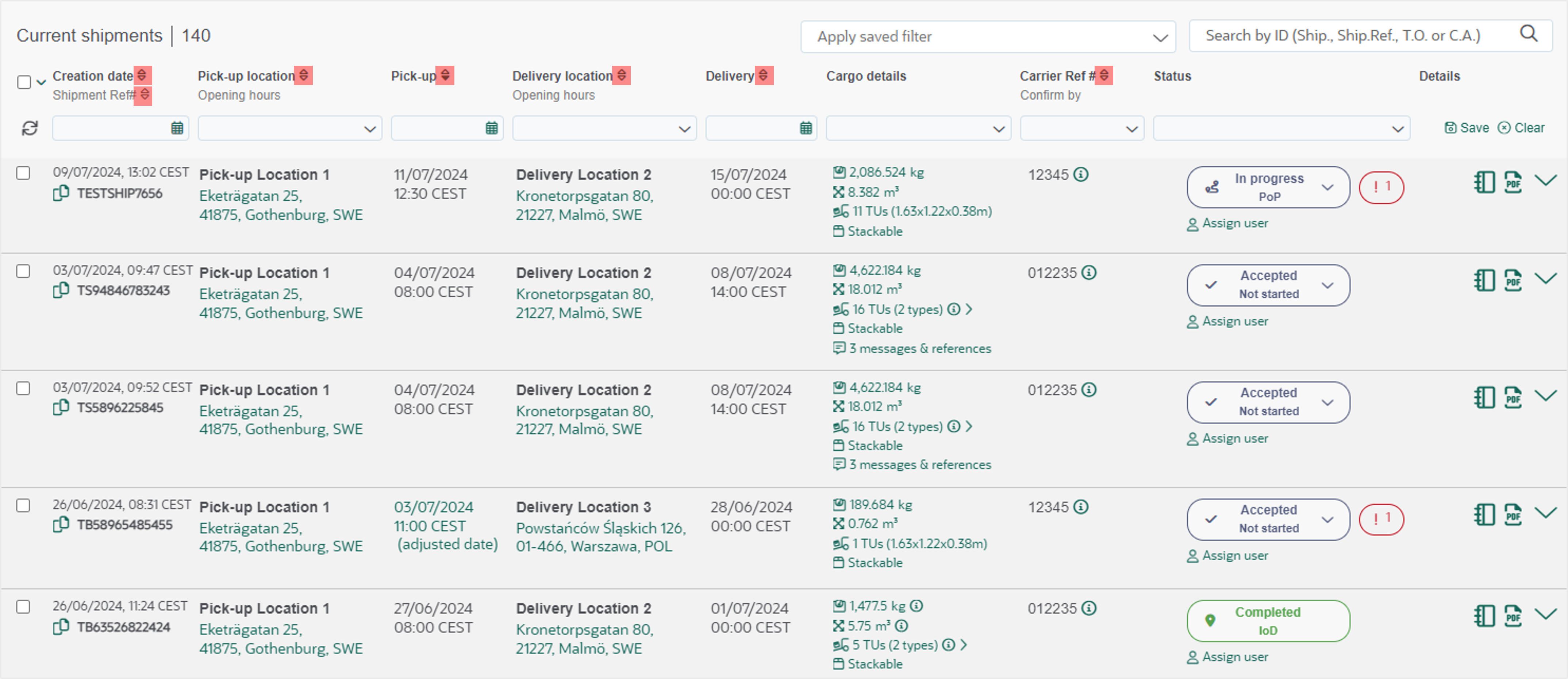The width and height of the screenshot is (1568, 679).
Task: Copy shipment ref TB63526822424
Action: [x=61, y=627]
